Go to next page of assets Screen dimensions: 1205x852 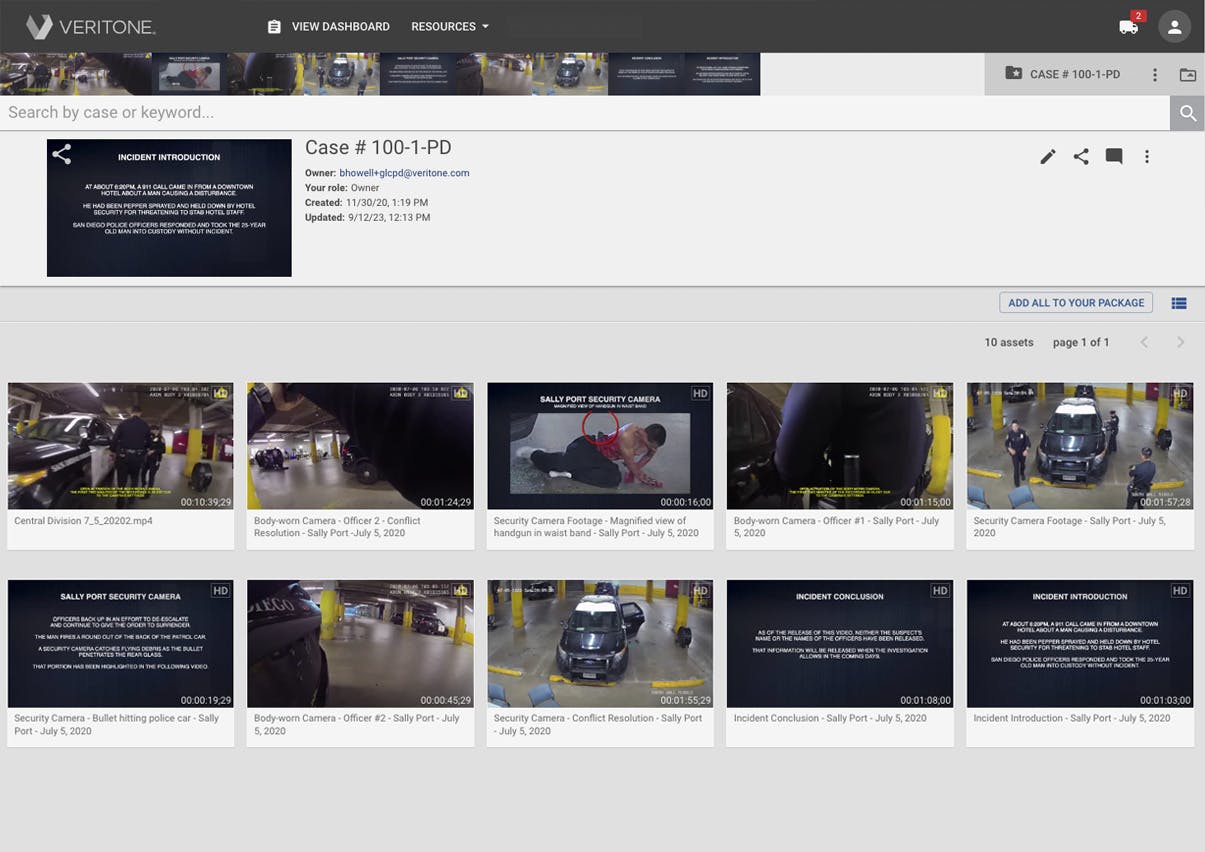(1180, 342)
